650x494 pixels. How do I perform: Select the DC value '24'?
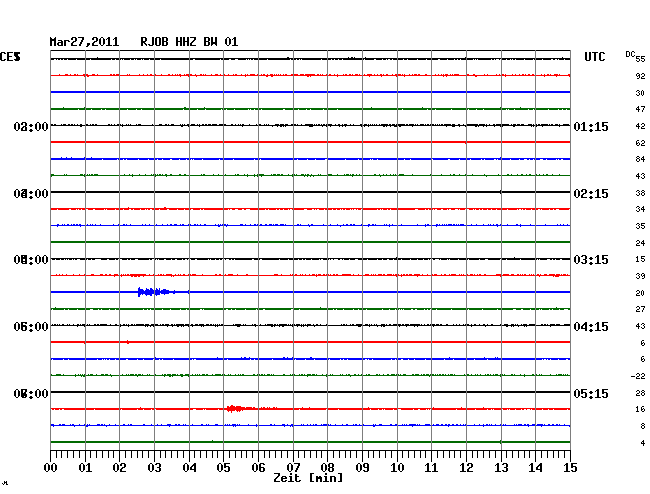pyautogui.click(x=640, y=243)
